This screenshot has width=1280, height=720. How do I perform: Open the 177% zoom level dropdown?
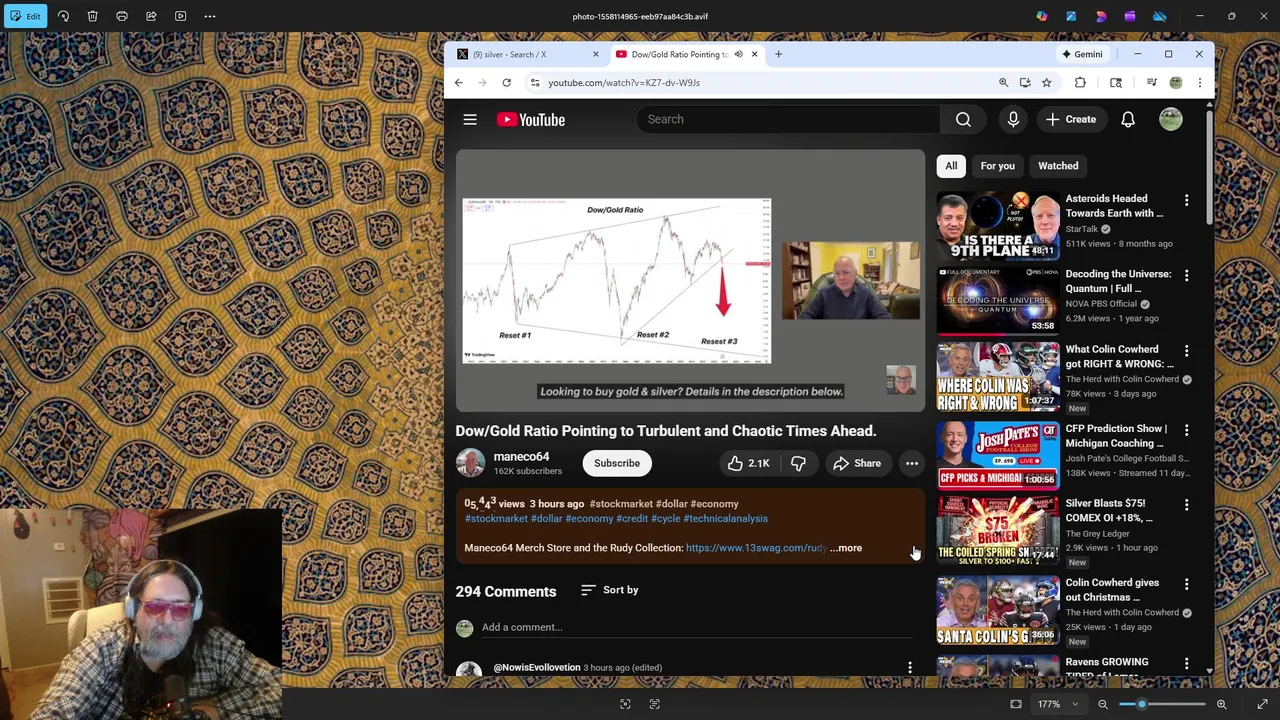click(x=1058, y=704)
